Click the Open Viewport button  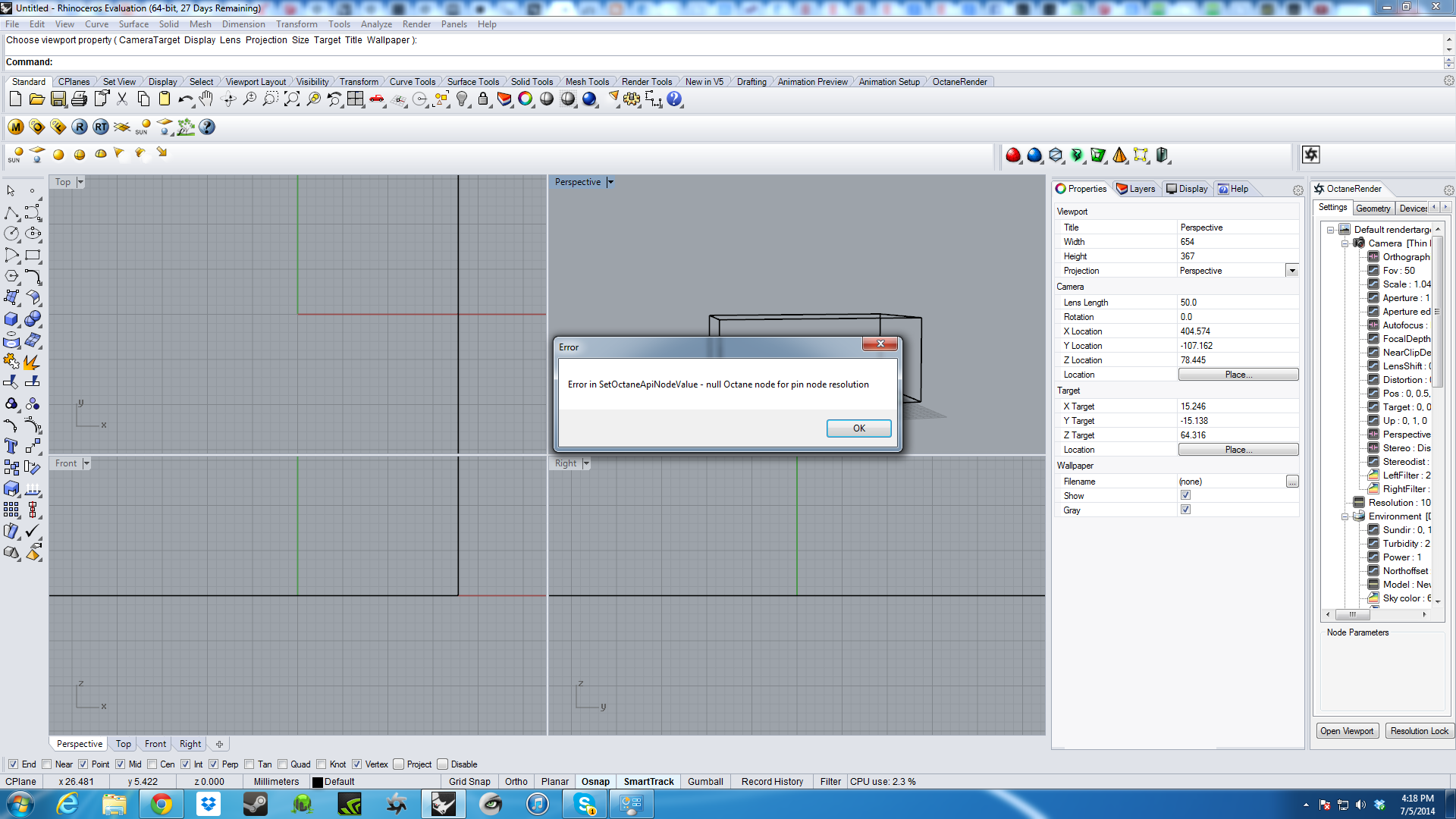[x=1346, y=731]
